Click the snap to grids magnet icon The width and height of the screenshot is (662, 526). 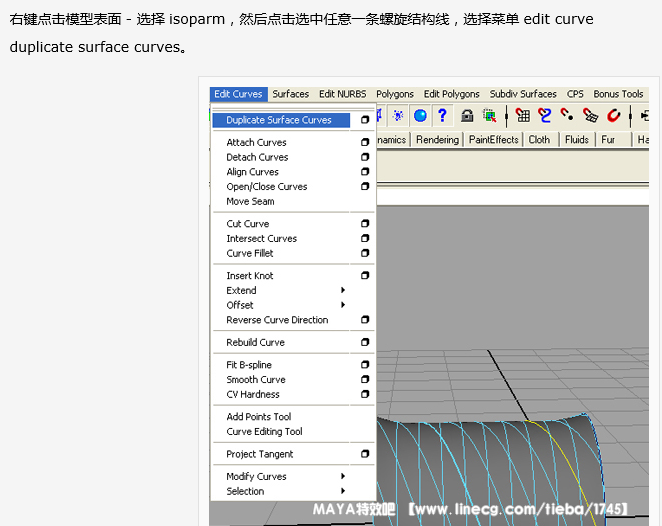tap(522, 115)
